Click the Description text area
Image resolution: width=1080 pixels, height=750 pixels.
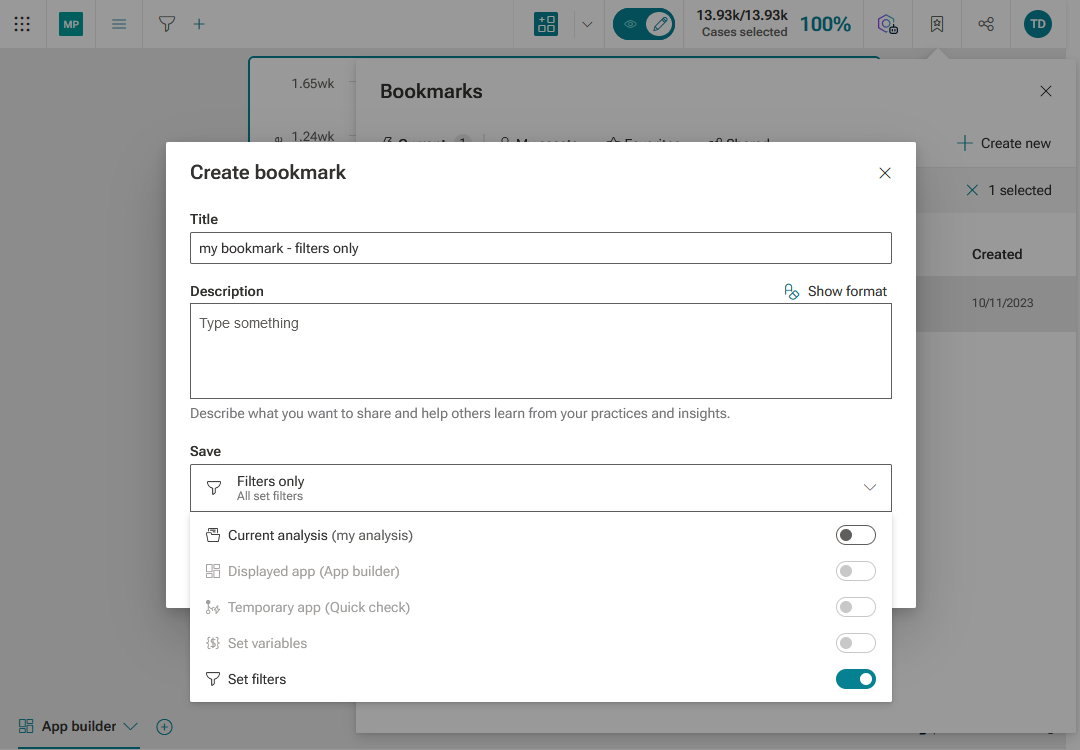pyautogui.click(x=541, y=351)
